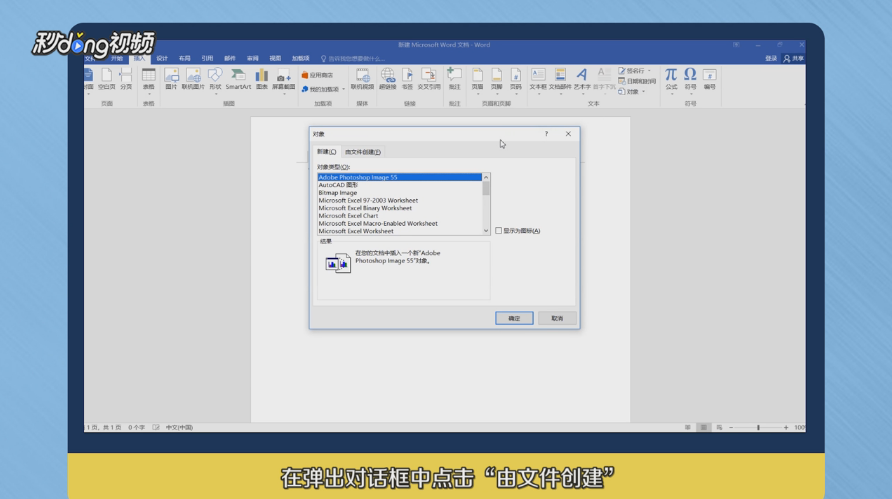Insert a cross-reference (交叉引用)
Viewport: 892px width, 499px height.
pyautogui.click(x=429, y=79)
